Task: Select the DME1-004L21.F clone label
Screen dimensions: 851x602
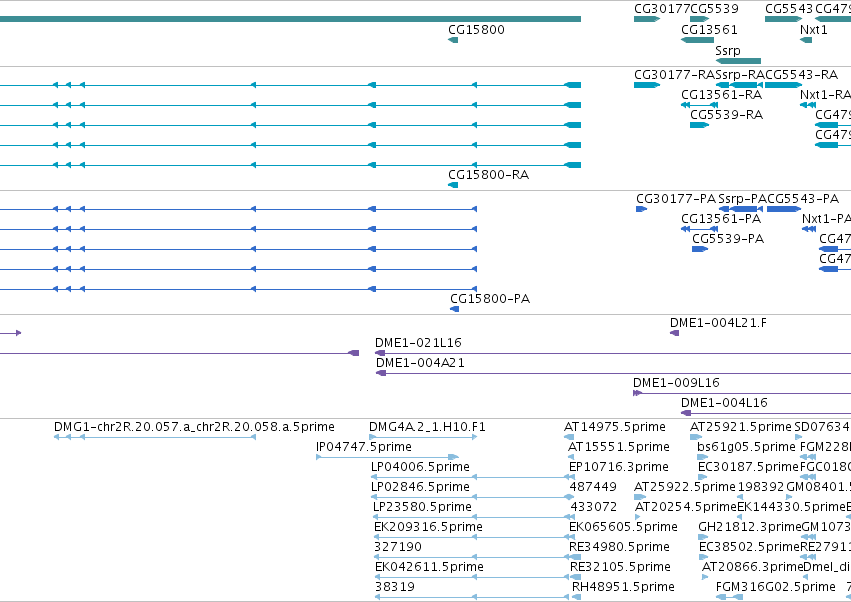Action: [x=718, y=323]
